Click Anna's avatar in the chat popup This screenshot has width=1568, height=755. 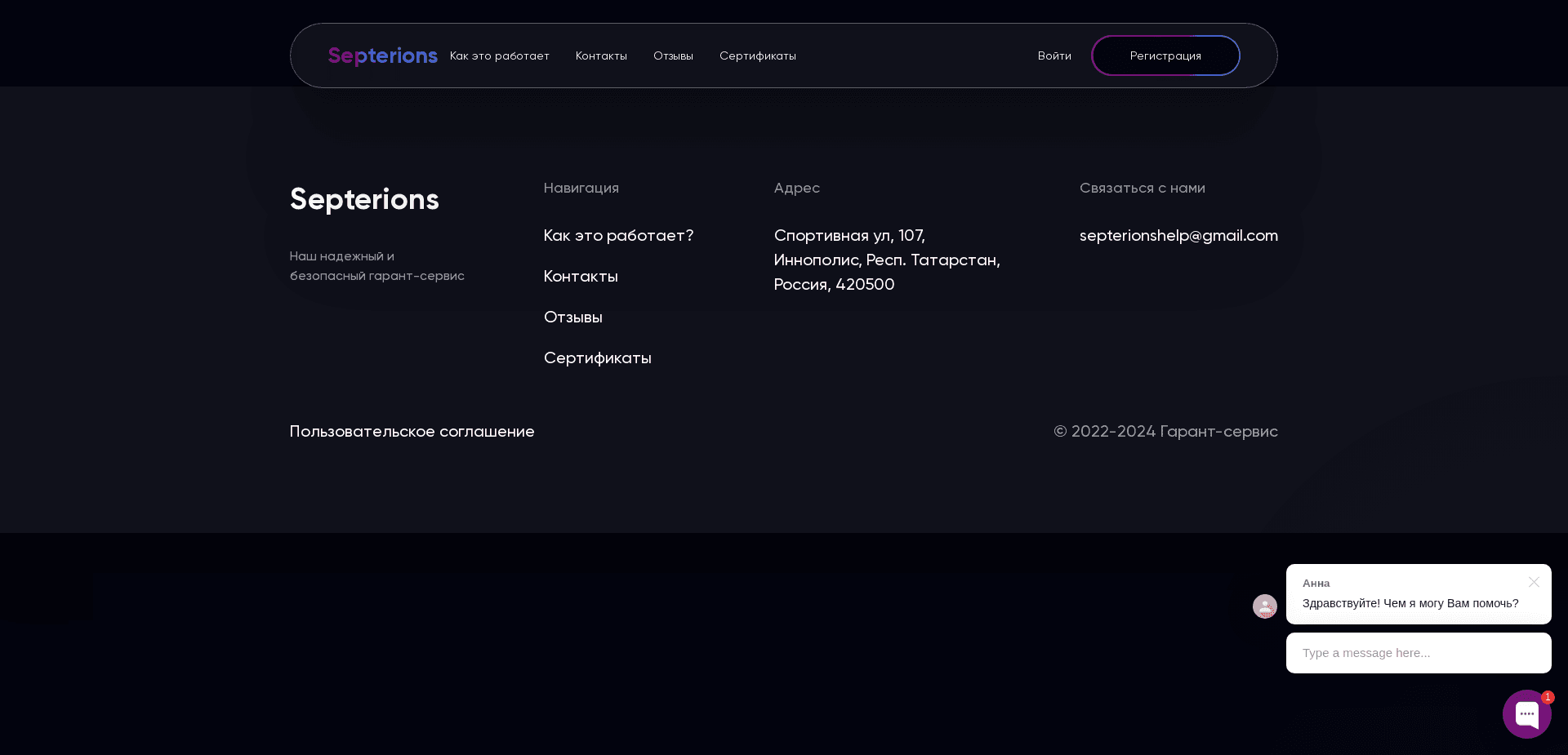[1264, 606]
